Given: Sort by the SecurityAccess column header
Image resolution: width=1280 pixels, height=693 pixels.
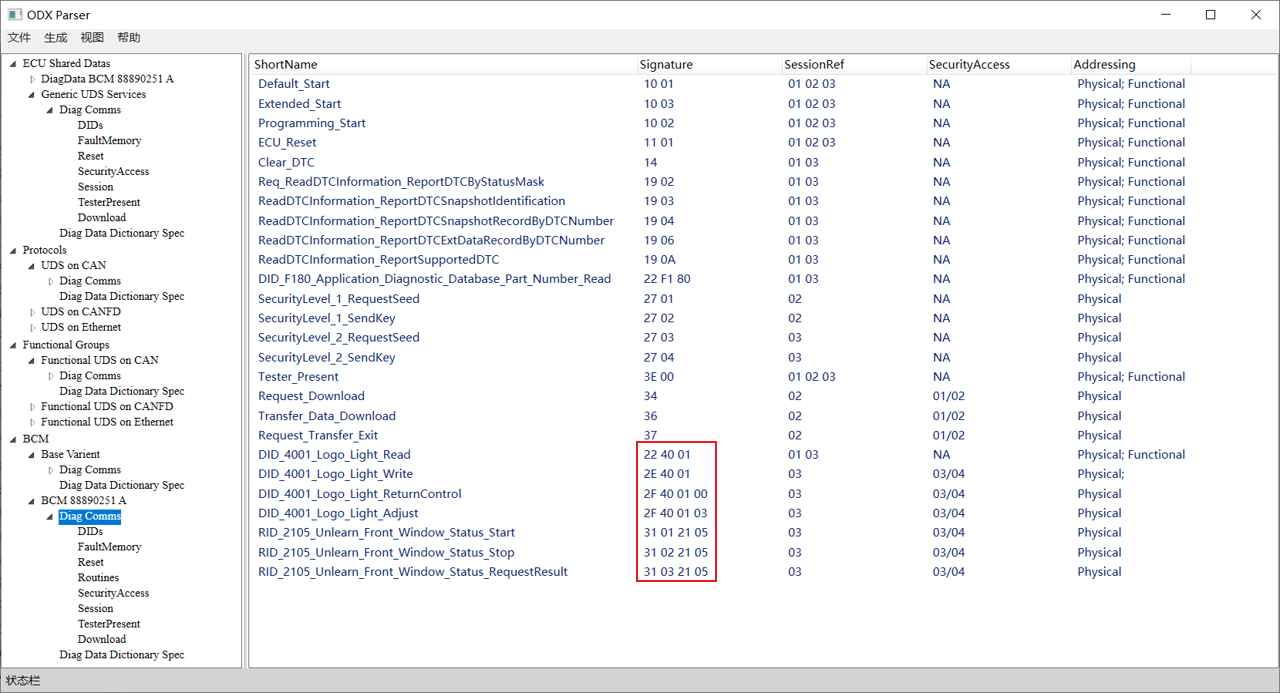Looking at the screenshot, I should coord(969,64).
